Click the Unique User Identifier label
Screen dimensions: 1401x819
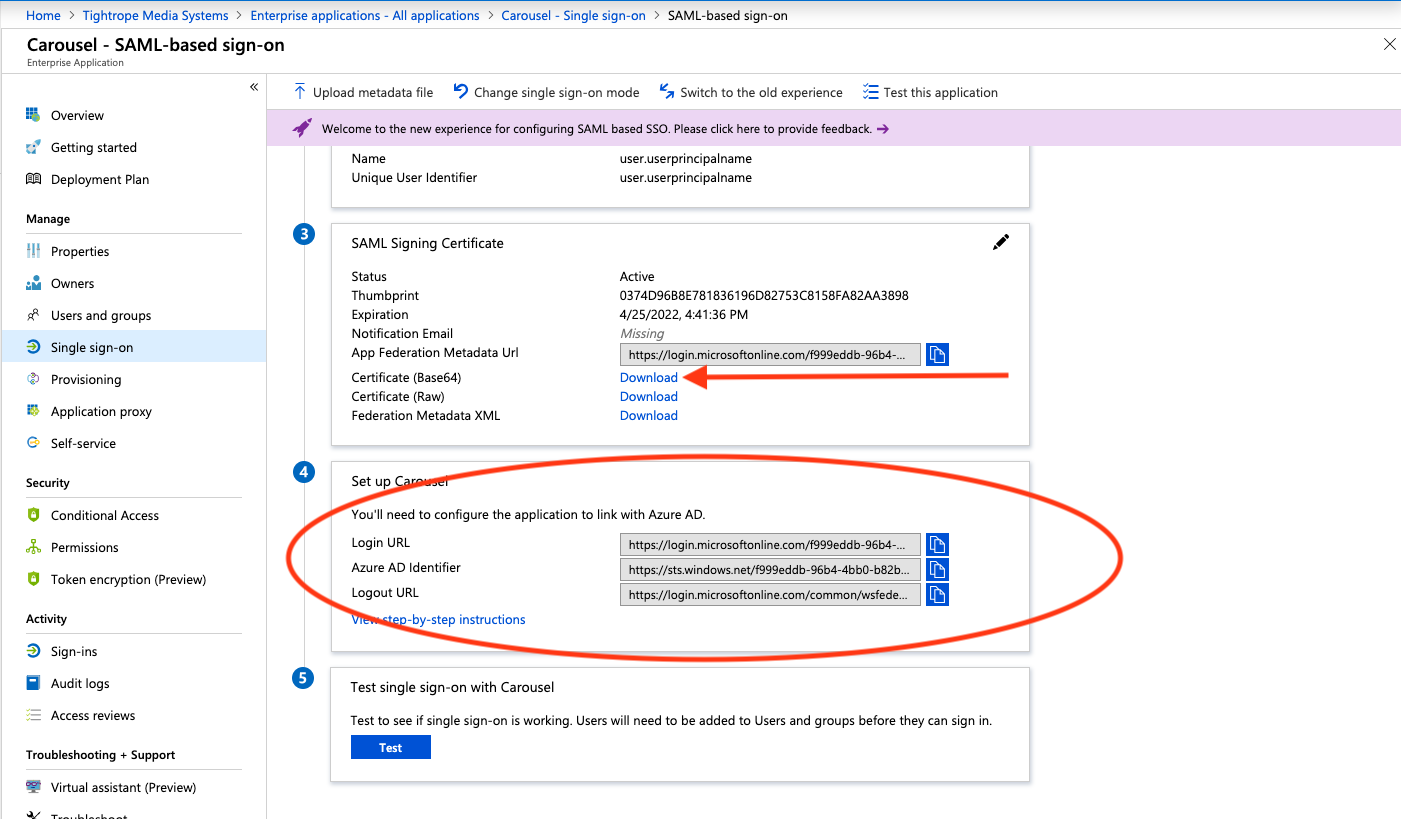point(414,177)
